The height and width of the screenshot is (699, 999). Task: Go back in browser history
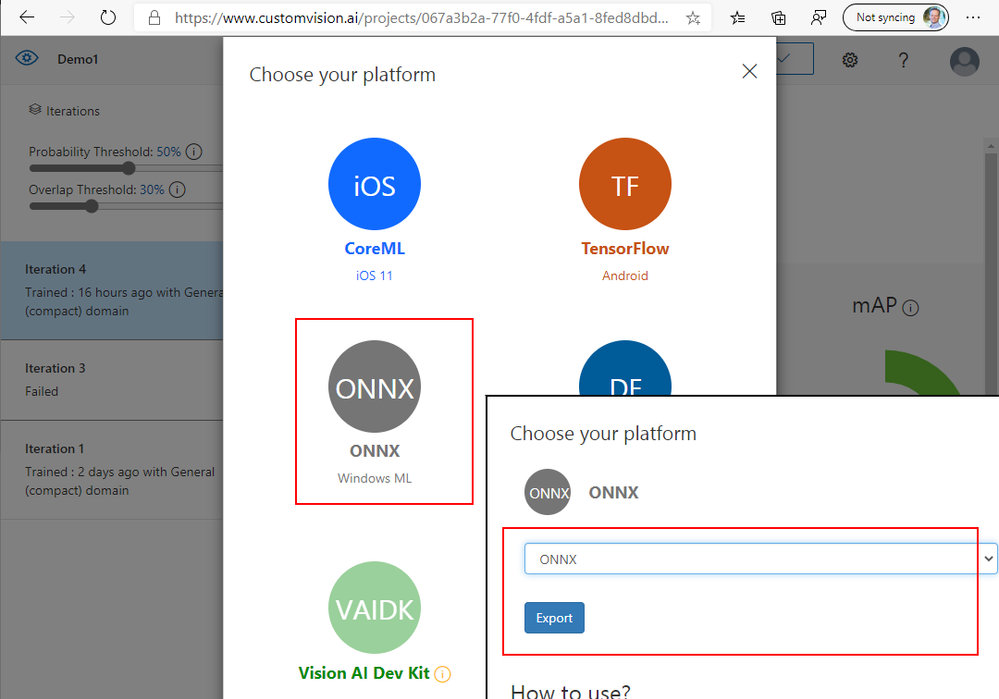[x=27, y=17]
